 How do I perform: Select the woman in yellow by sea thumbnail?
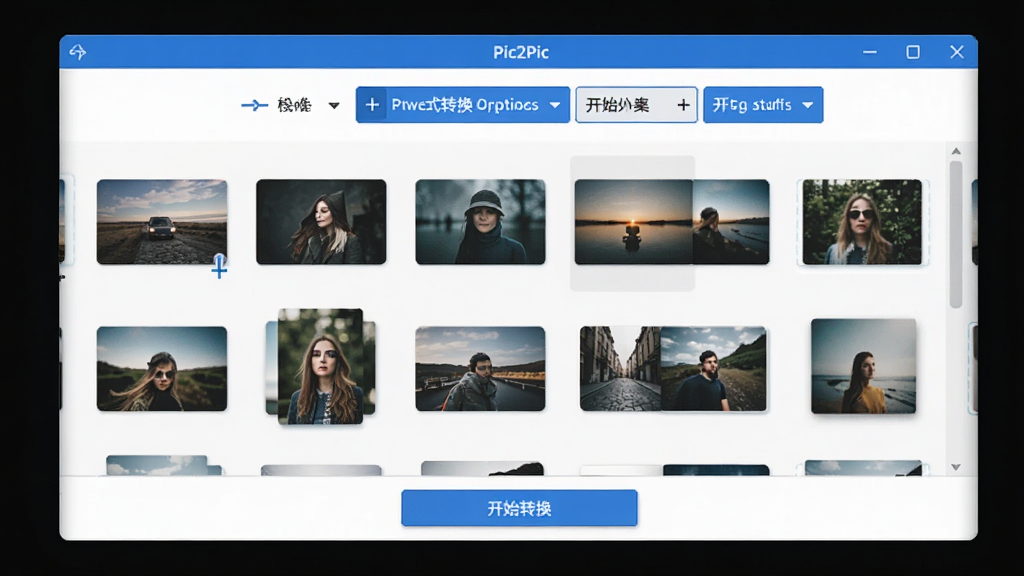coord(863,366)
